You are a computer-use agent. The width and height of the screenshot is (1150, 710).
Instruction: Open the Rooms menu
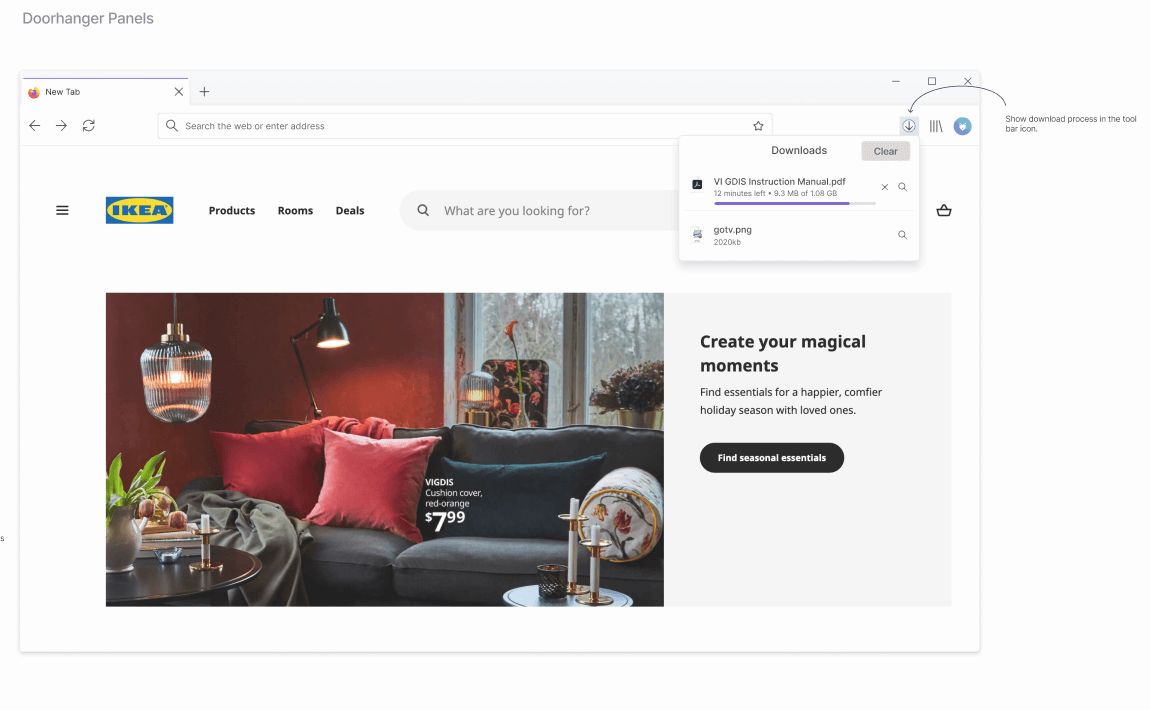tap(296, 211)
